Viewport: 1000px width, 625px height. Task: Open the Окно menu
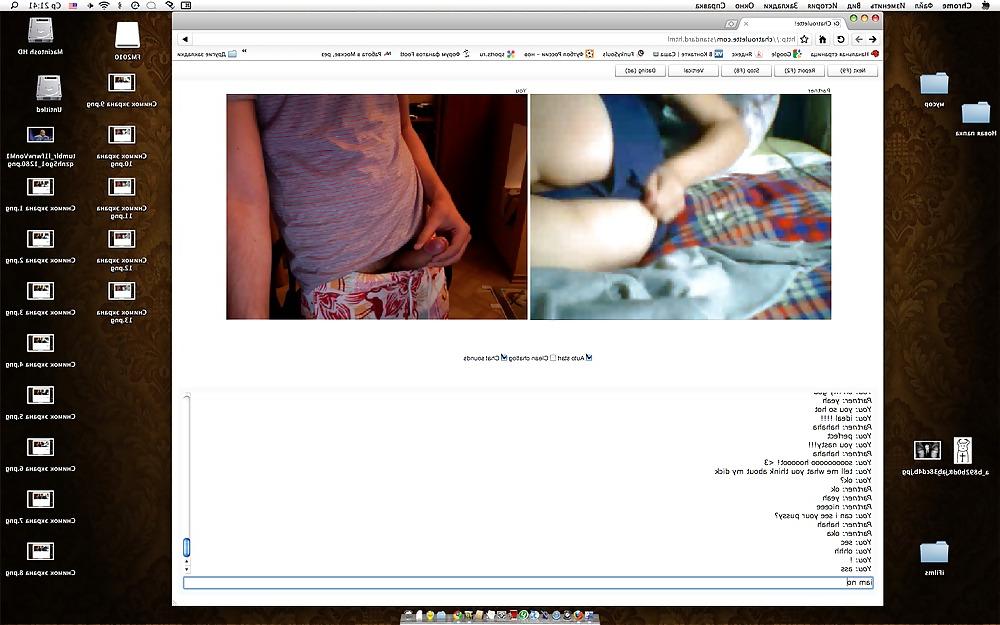point(744,6)
